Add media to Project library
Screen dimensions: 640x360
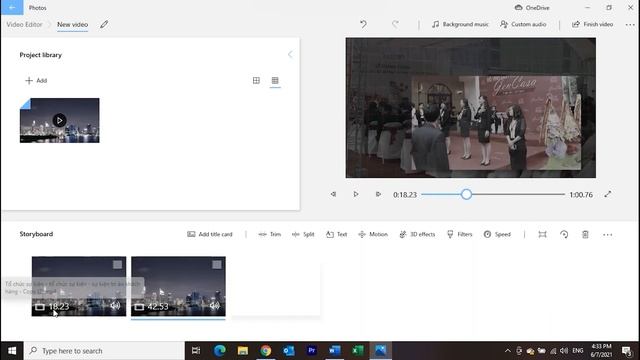pyautogui.click(x=36, y=80)
